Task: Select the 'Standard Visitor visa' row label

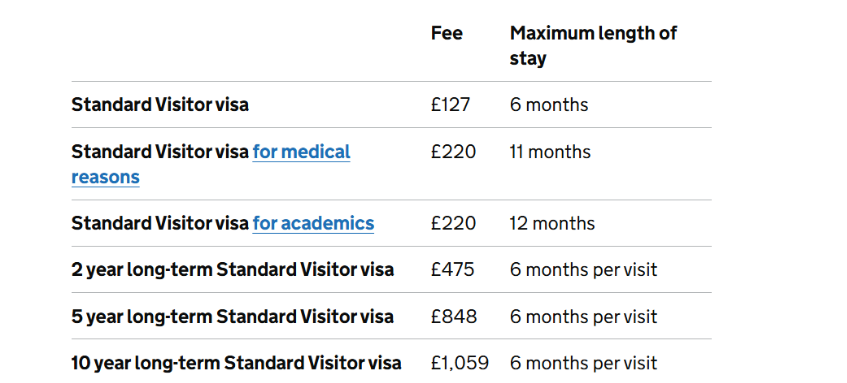Action: pos(160,105)
